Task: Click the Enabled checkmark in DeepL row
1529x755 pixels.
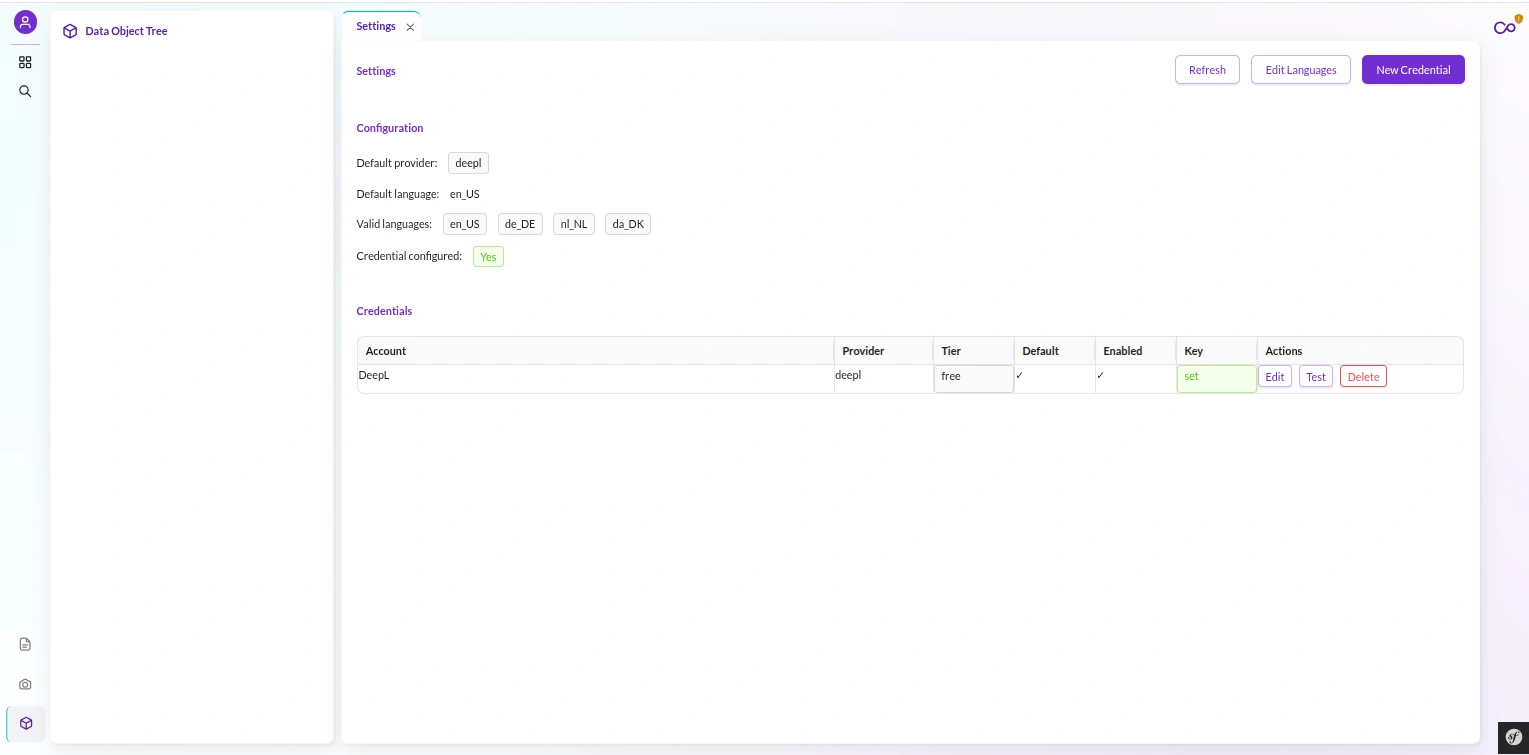Action: (x=1101, y=376)
